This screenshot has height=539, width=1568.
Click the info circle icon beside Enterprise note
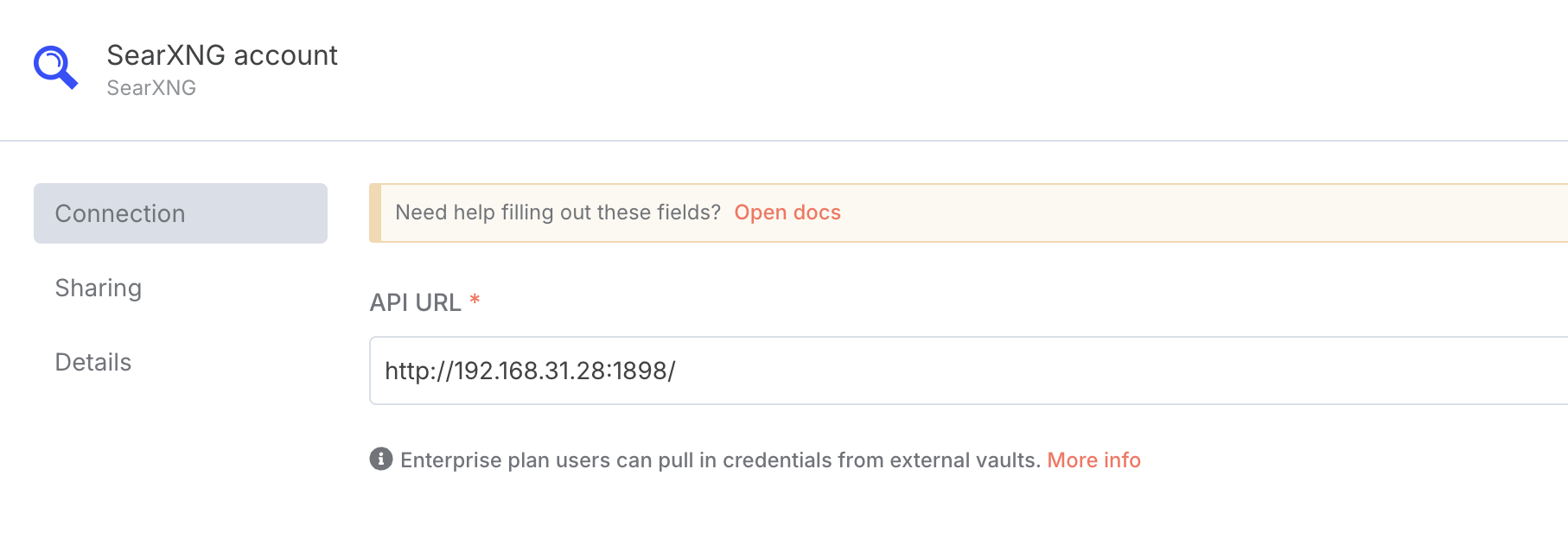coord(381,459)
